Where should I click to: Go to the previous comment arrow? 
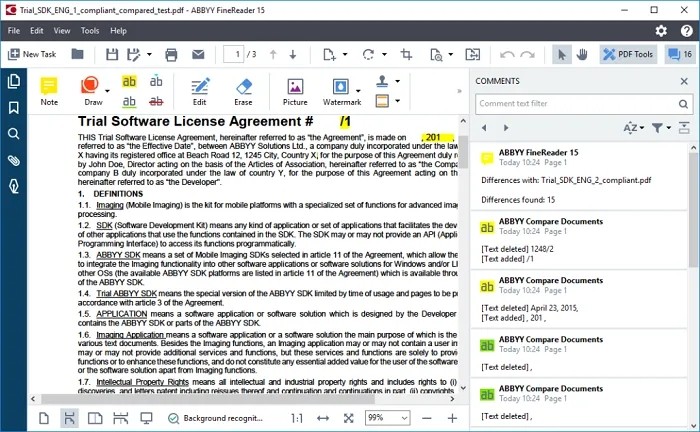[x=484, y=128]
